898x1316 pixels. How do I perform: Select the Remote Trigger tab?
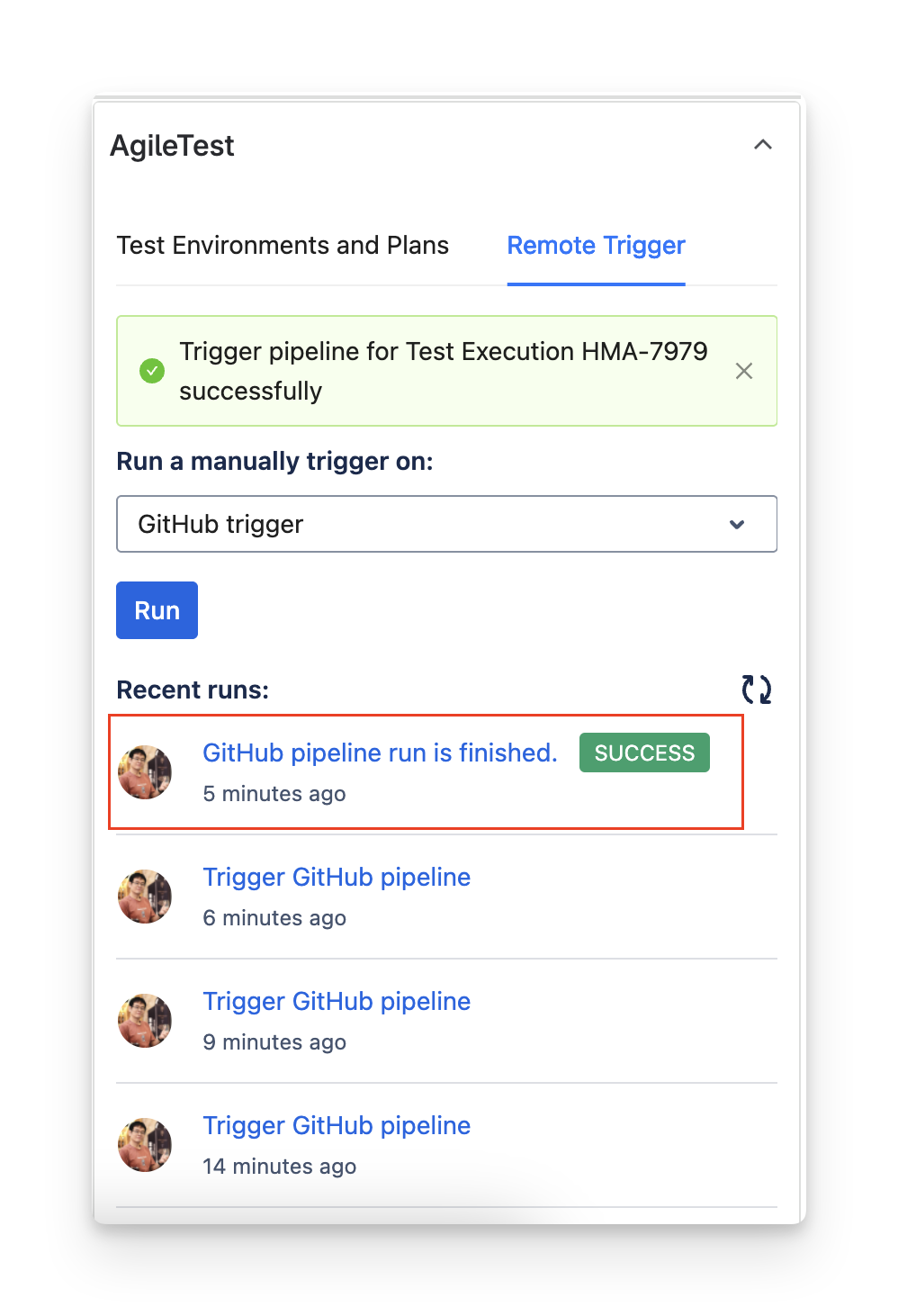point(596,245)
